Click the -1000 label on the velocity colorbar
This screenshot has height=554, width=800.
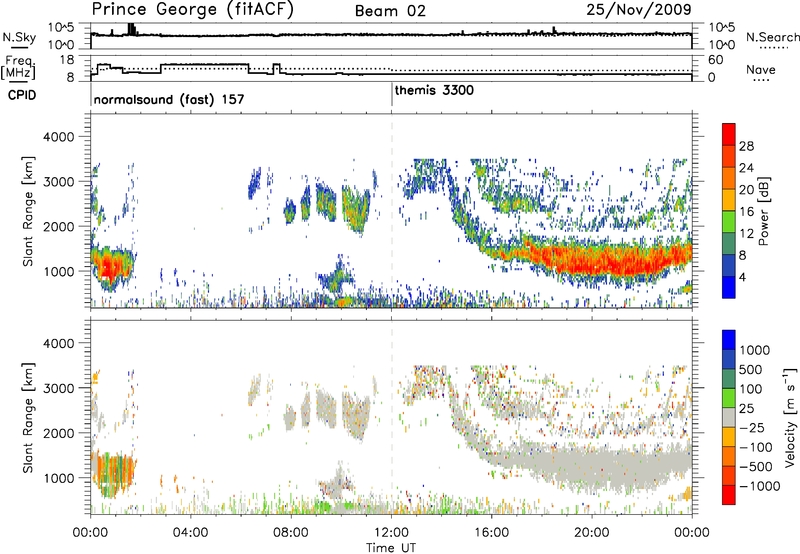[760, 486]
